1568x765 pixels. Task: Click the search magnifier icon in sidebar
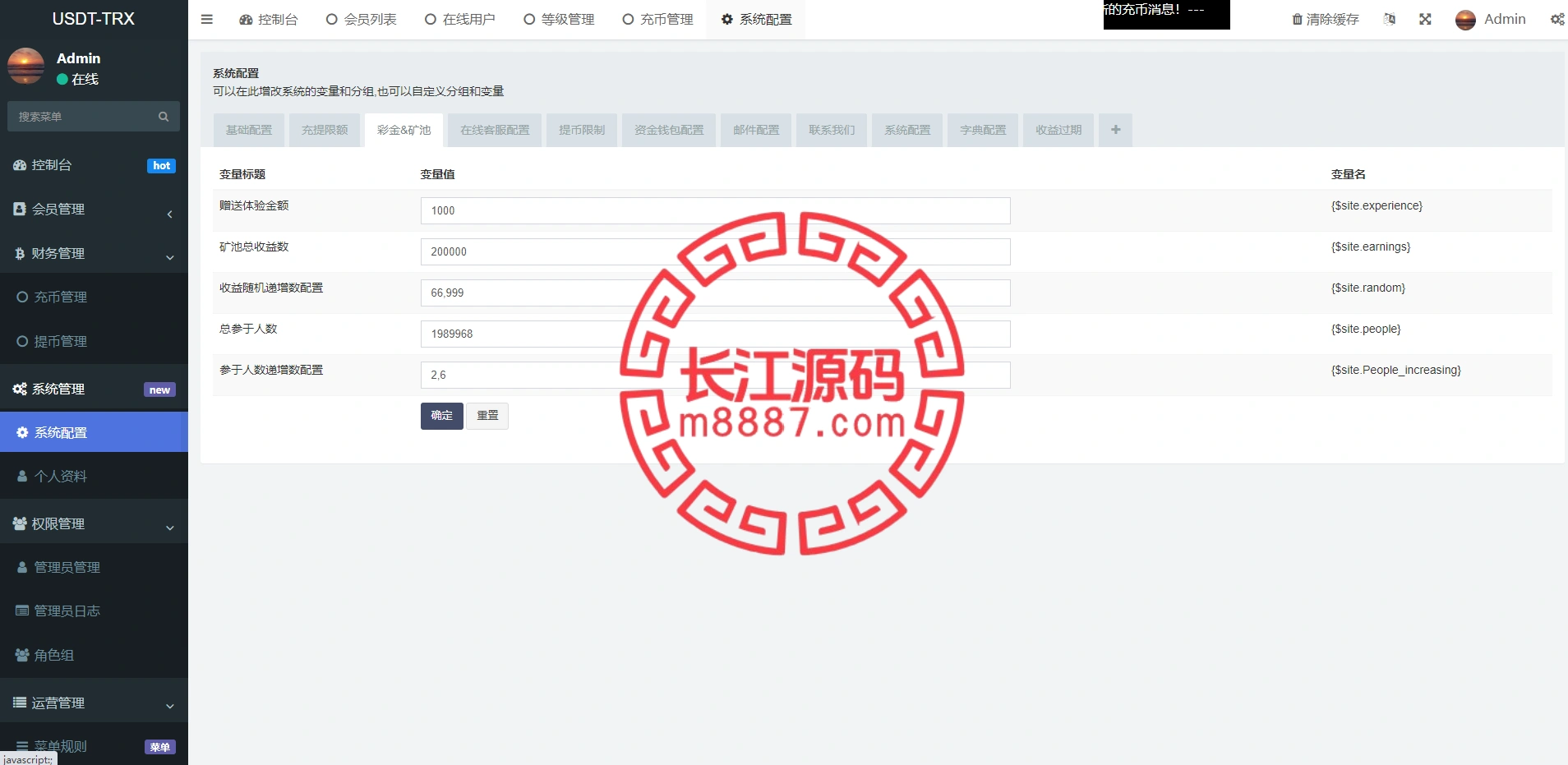[x=164, y=117]
